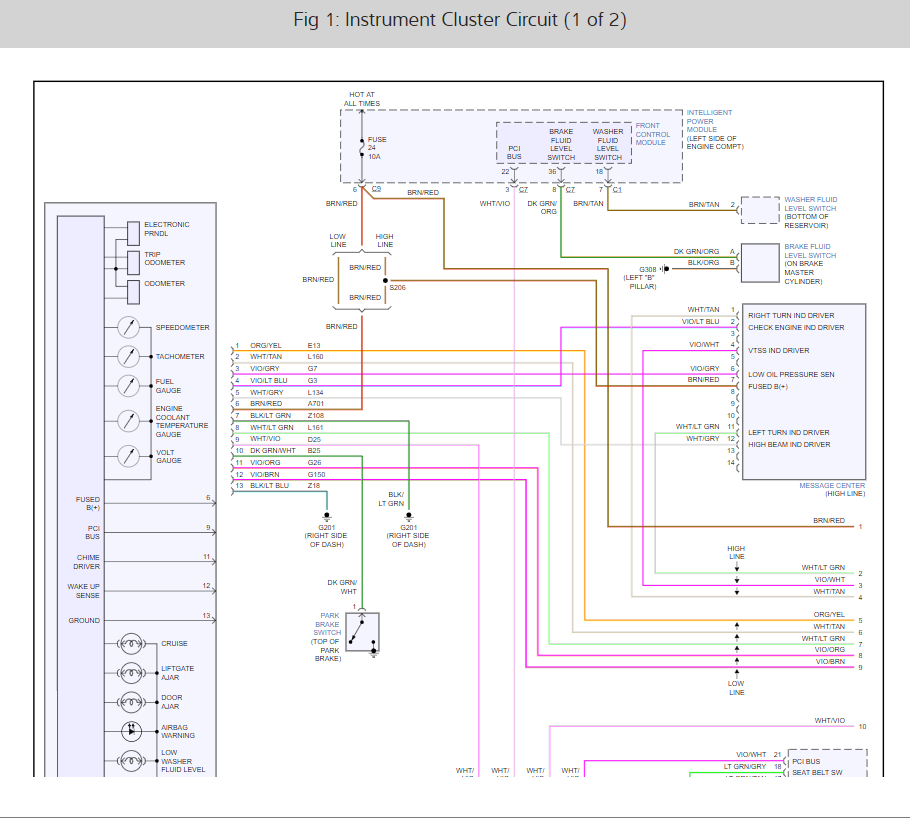Click the Front Control Module label
This screenshot has height=818, width=910.
[652, 134]
